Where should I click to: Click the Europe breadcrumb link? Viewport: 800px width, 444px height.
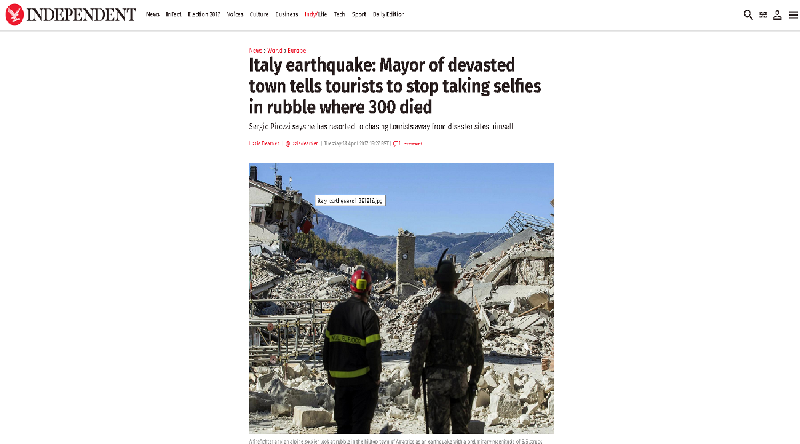tap(296, 51)
